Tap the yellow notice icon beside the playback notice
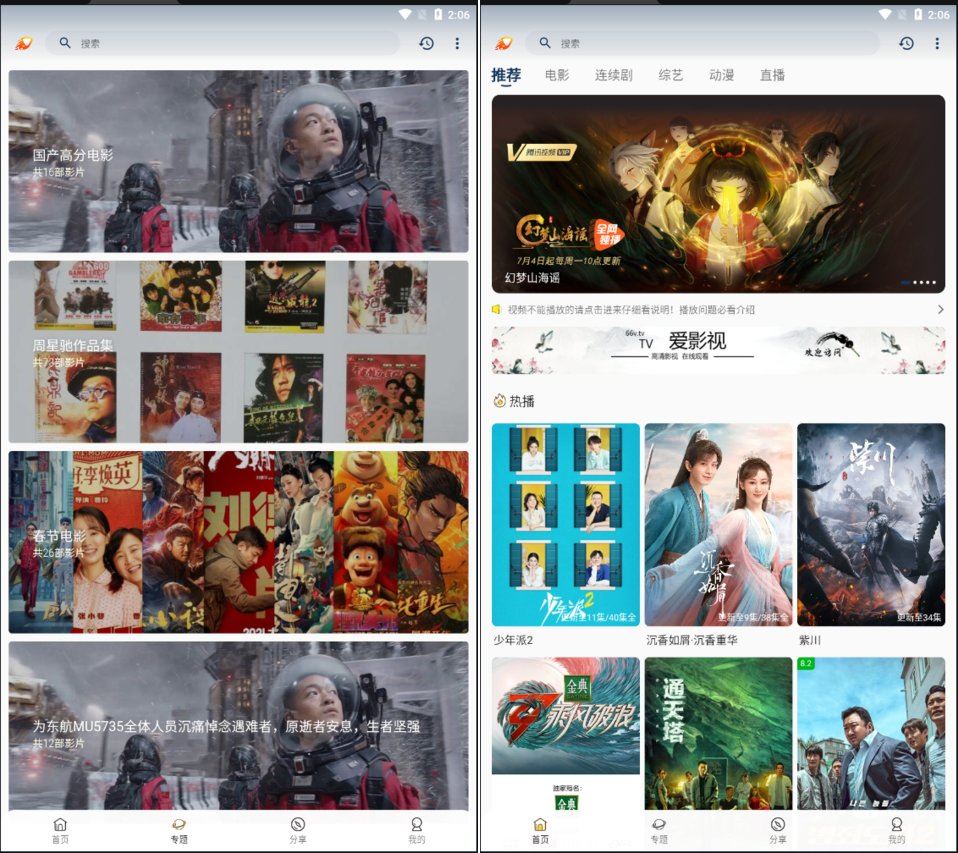This screenshot has width=958, height=853. pos(497,310)
